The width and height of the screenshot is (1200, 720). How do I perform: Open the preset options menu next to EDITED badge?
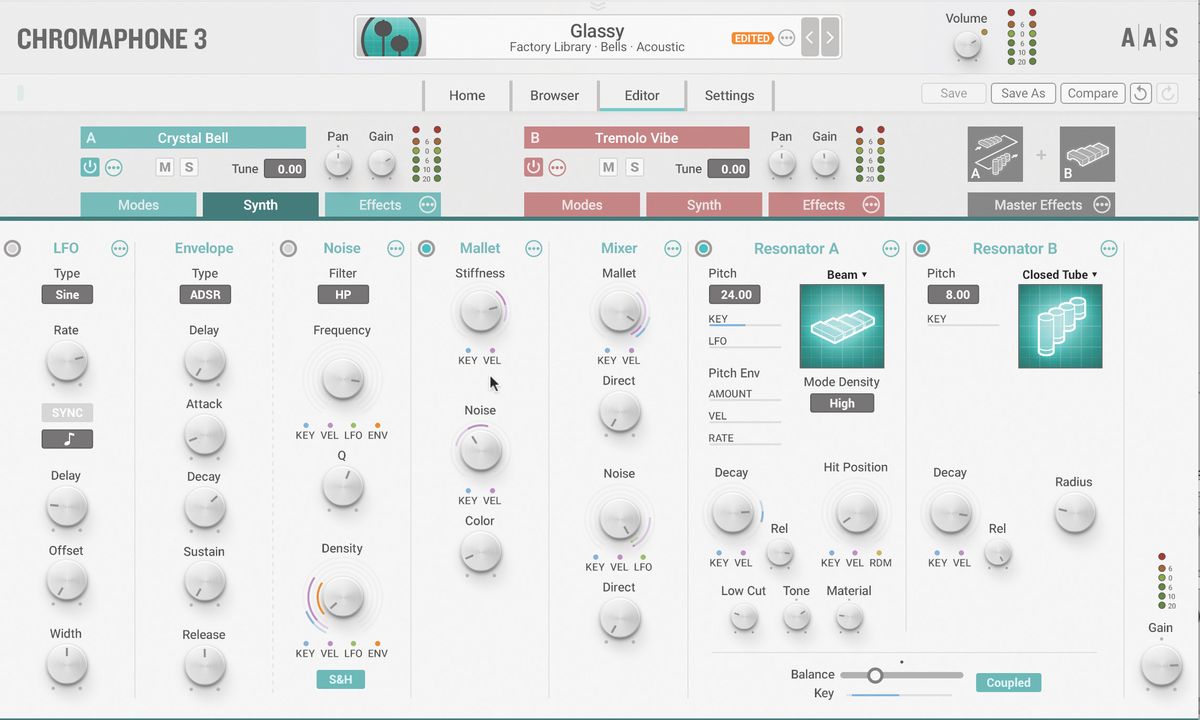pyautogui.click(x=786, y=37)
